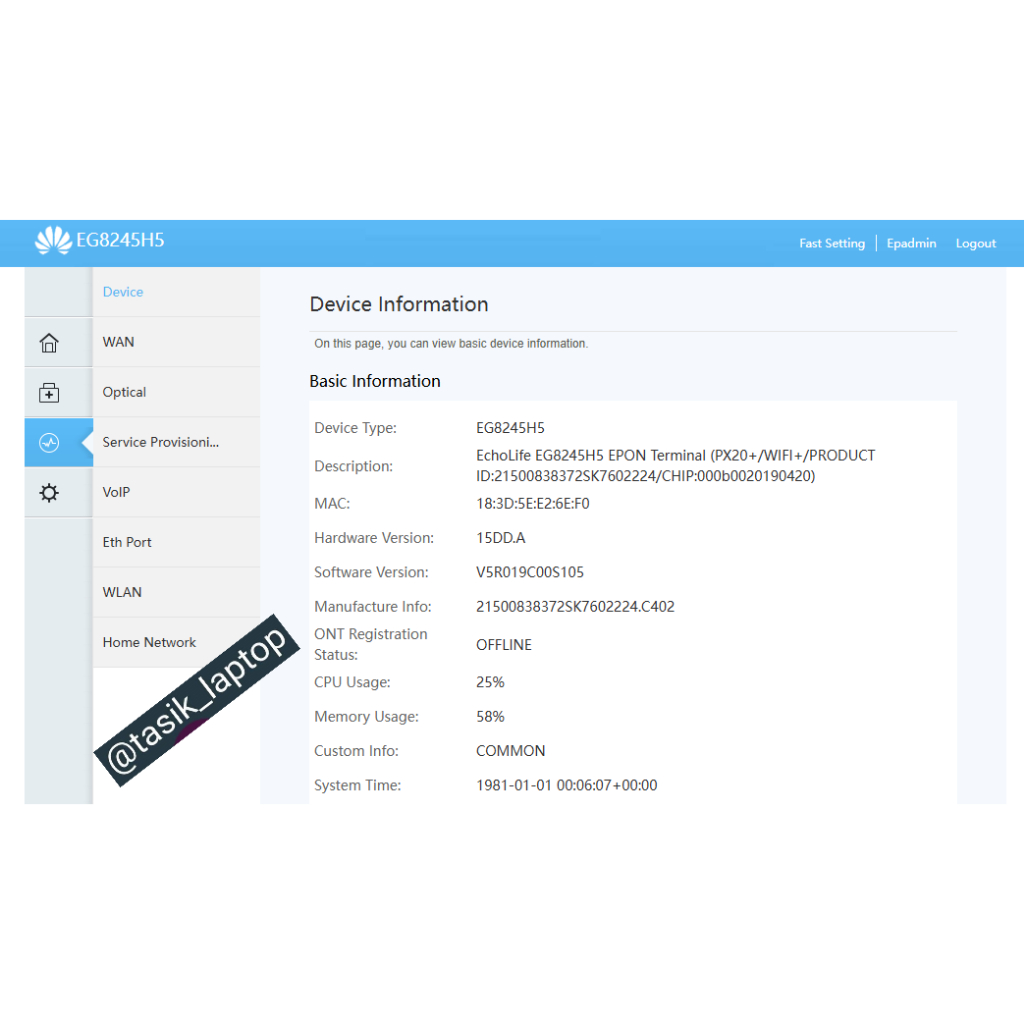Viewport: 1024px width, 1024px height.
Task: Open the WAN menu item
Action: 176,342
